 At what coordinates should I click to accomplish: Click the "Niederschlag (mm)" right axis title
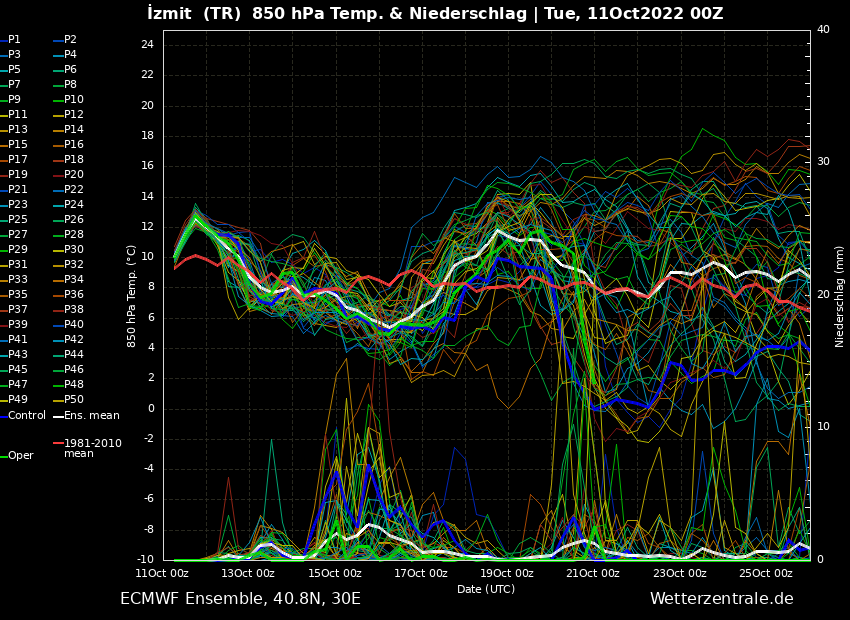tap(839, 296)
